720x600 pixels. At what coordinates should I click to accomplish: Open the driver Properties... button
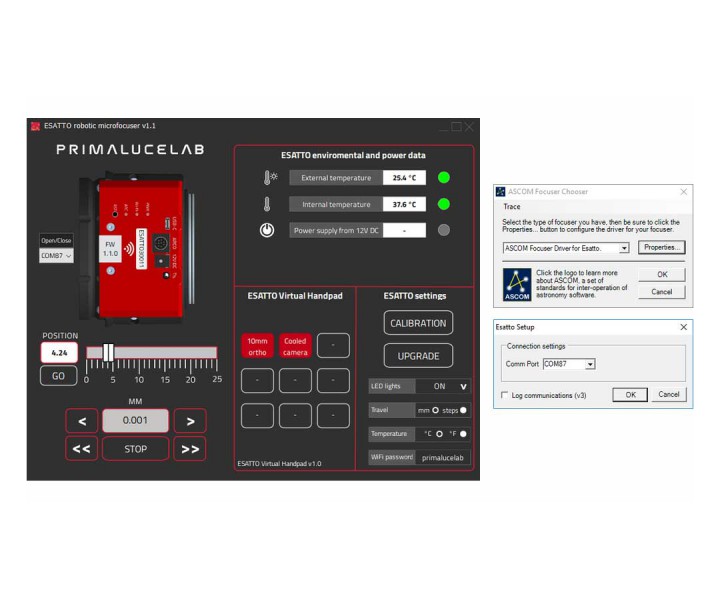tap(661, 247)
